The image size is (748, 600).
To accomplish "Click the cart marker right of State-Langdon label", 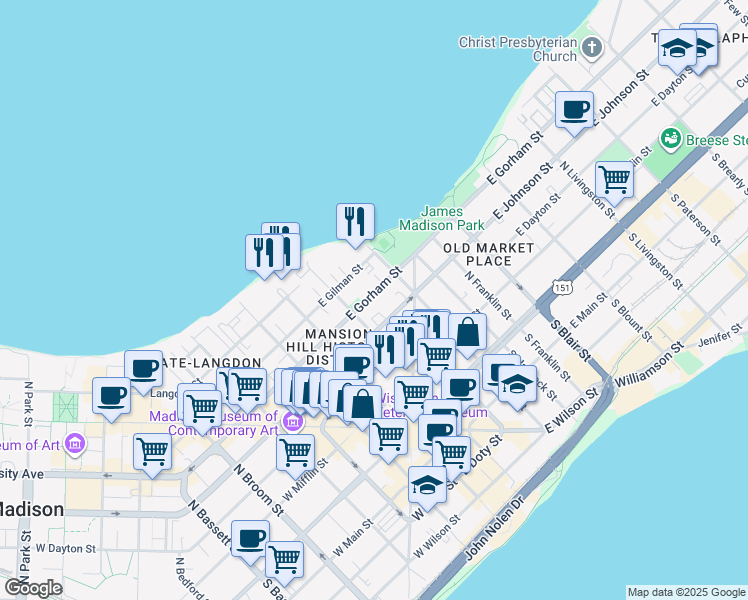I will pos(248,390).
